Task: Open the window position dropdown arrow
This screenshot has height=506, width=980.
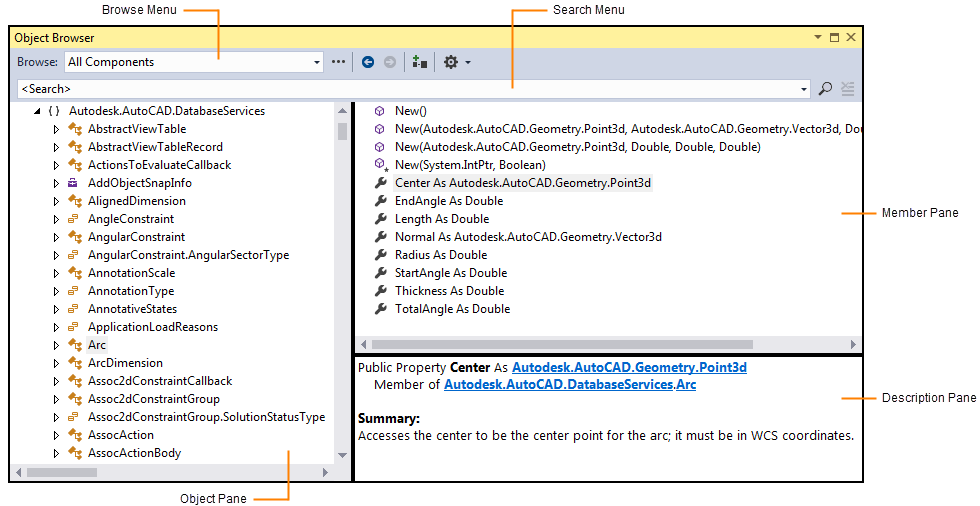Action: (818, 37)
